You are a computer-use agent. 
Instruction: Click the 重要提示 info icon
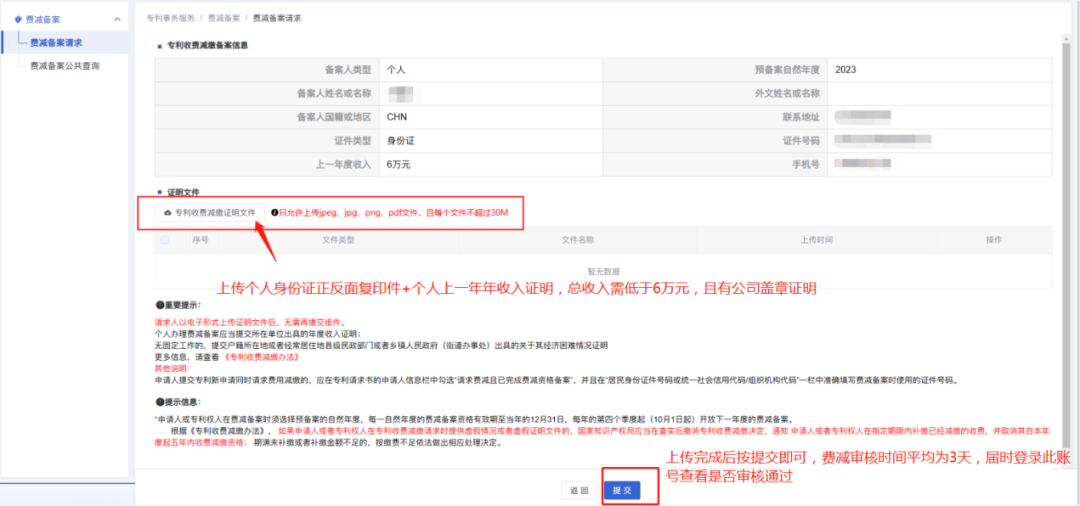159,304
